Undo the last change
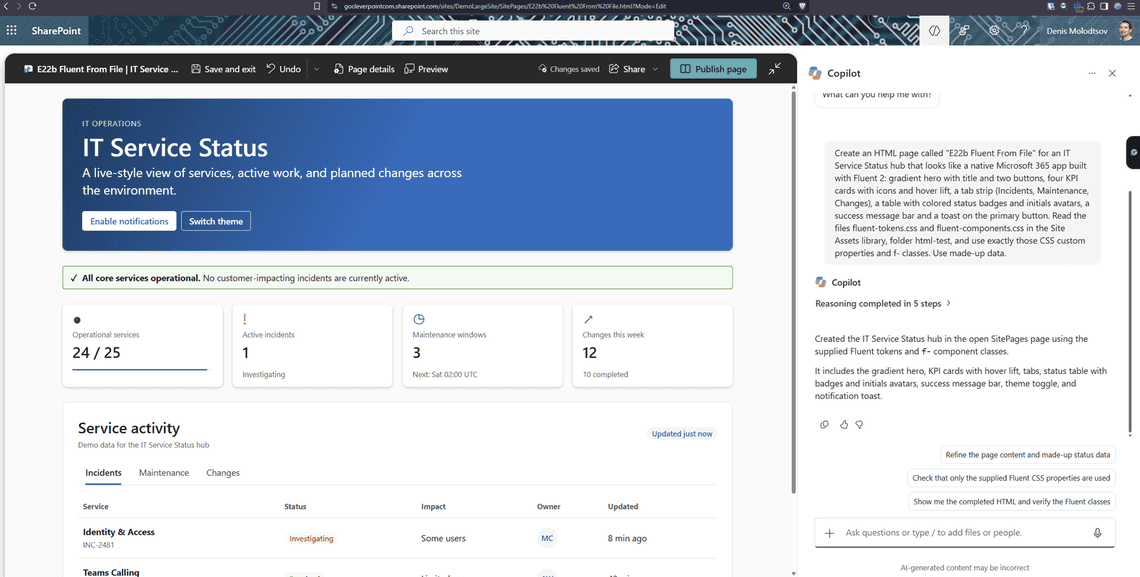Screen dimensions: 1140x577 [x=284, y=69]
